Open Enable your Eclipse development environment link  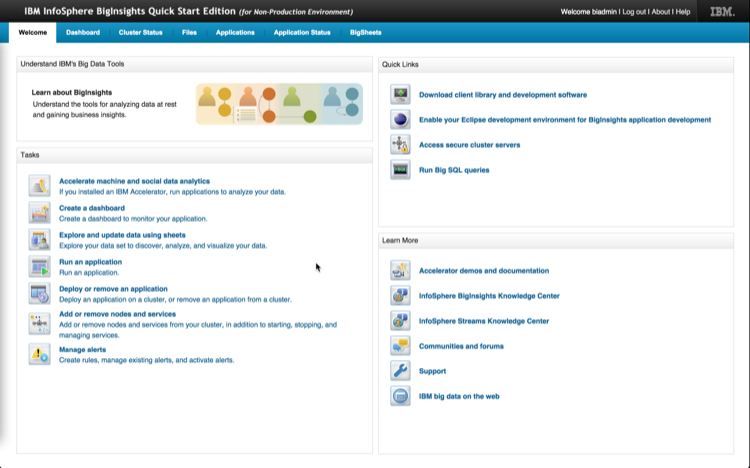click(565, 120)
